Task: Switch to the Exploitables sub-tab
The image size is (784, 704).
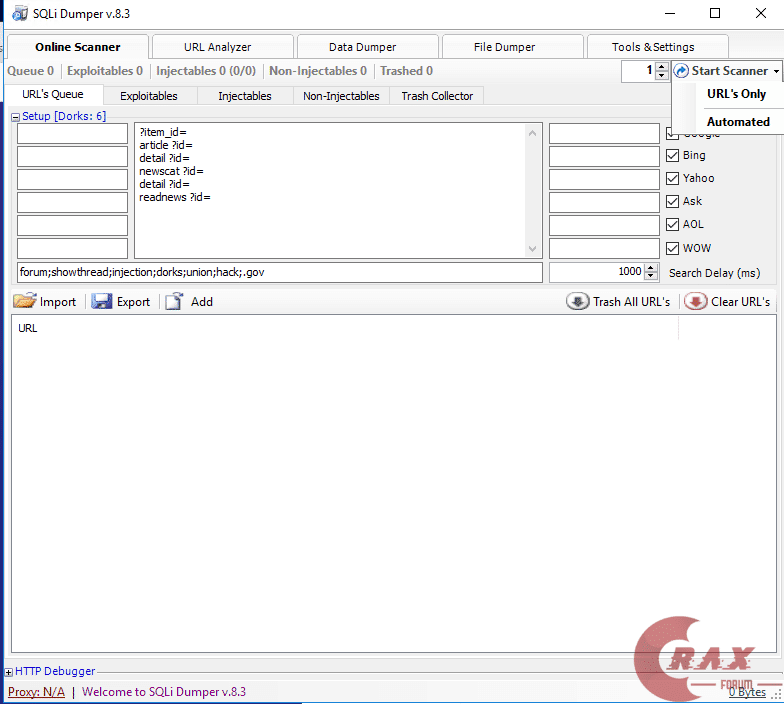Action: pos(149,96)
